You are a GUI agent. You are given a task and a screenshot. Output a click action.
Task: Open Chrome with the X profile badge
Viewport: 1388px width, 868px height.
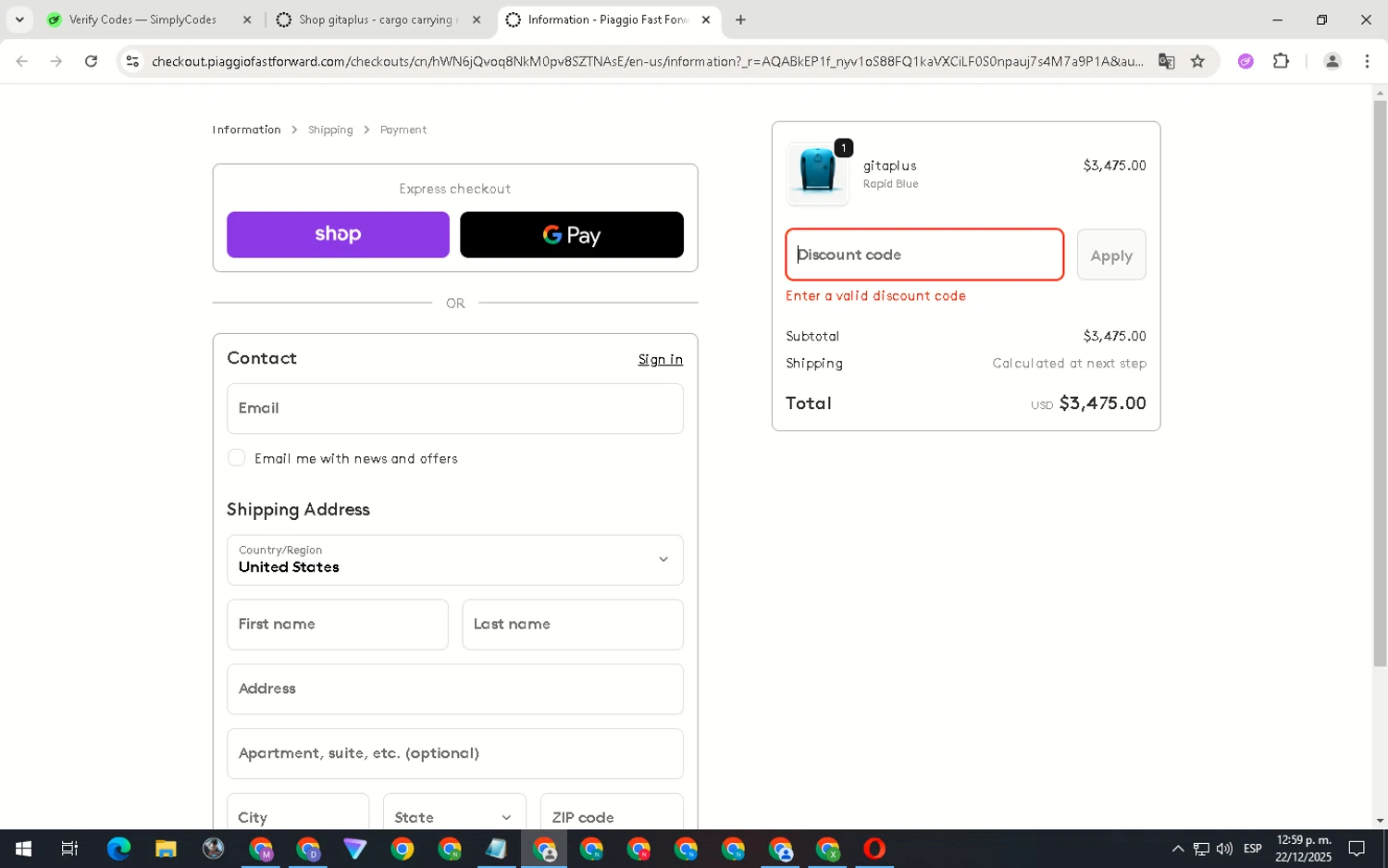coord(828,849)
